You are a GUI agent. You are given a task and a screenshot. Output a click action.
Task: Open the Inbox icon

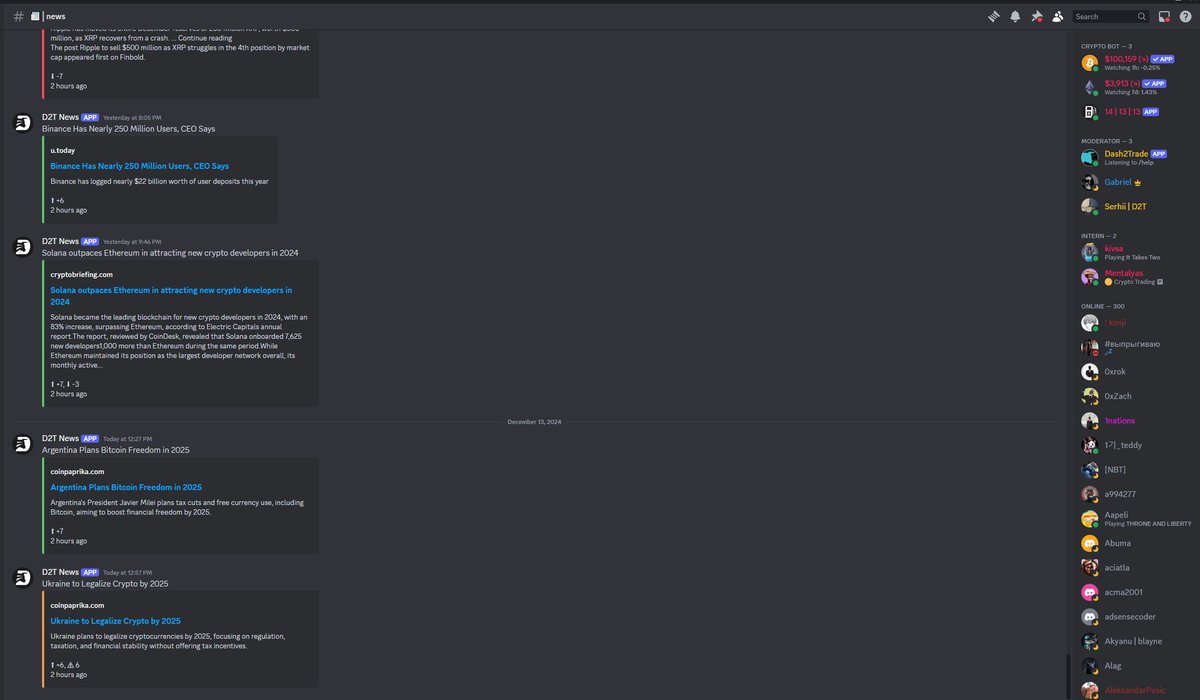pos(1163,16)
